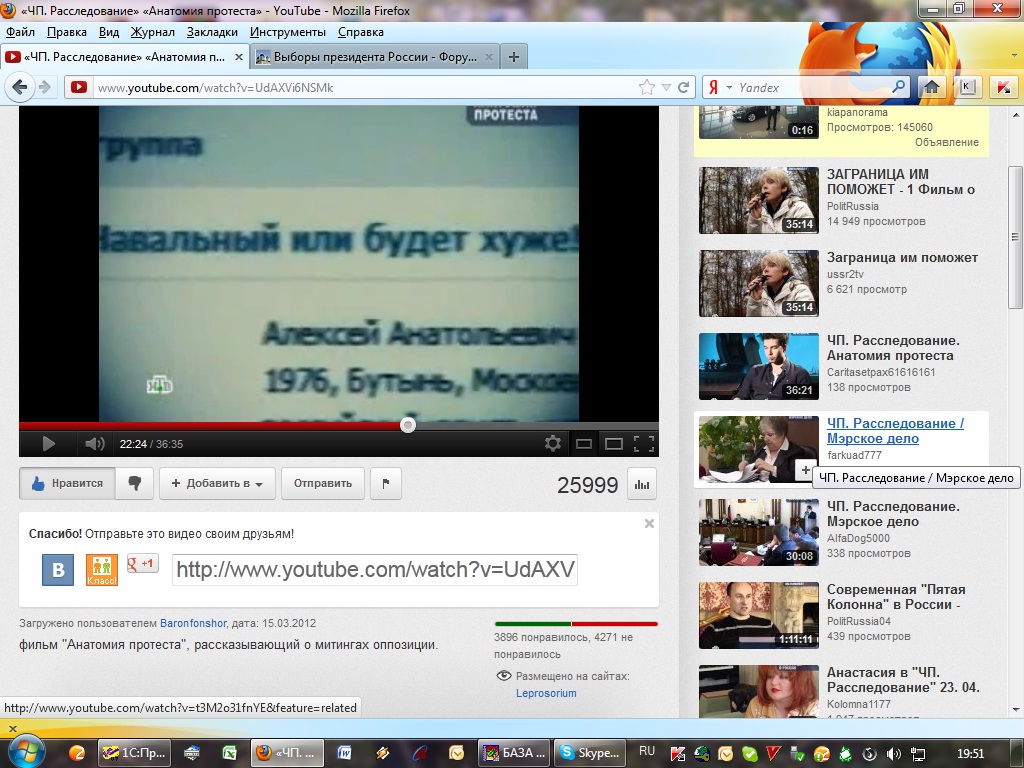The image size is (1024, 768).
Task: Flag the video with the report icon
Action: point(385,483)
